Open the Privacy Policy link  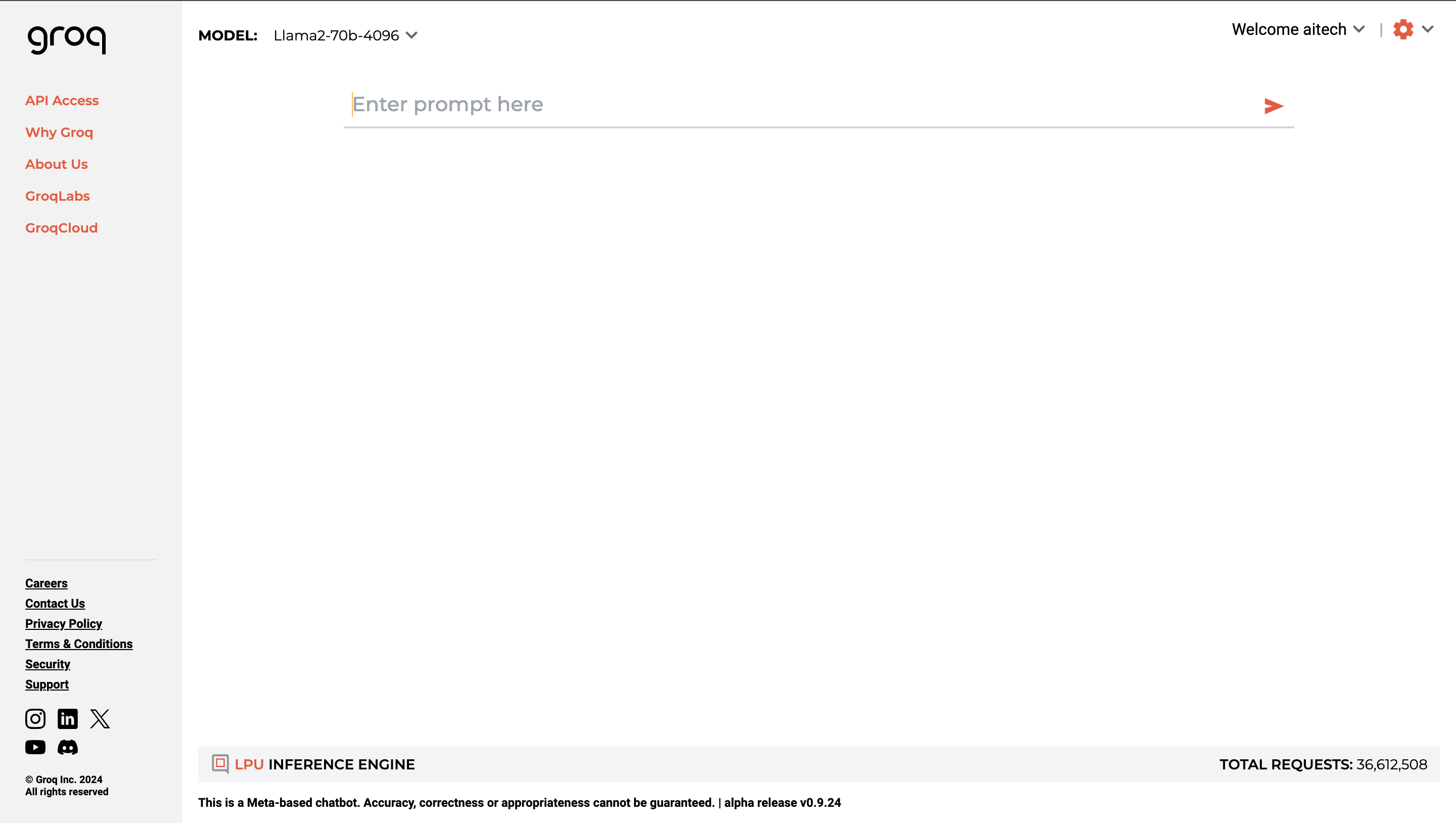coord(63,624)
